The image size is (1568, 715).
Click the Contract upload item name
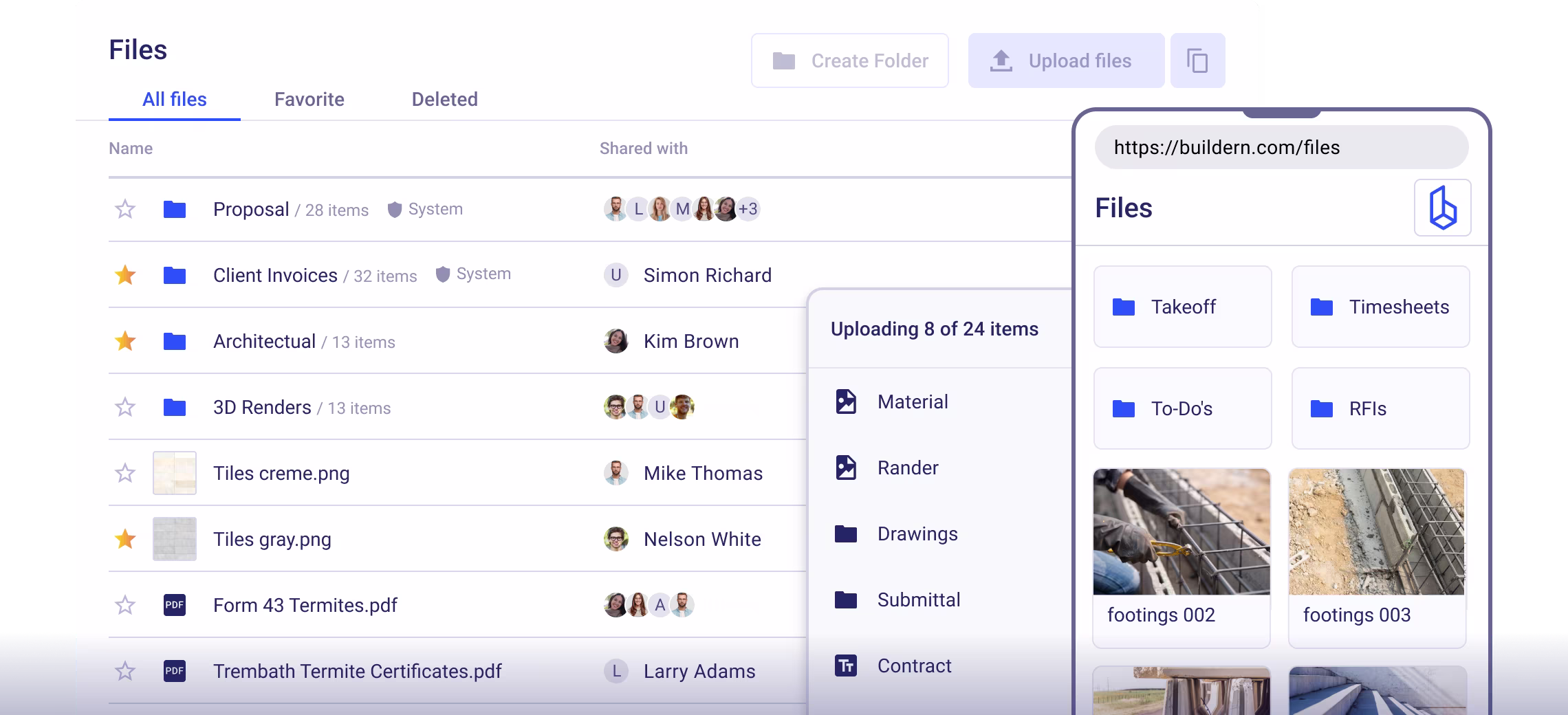(x=915, y=665)
